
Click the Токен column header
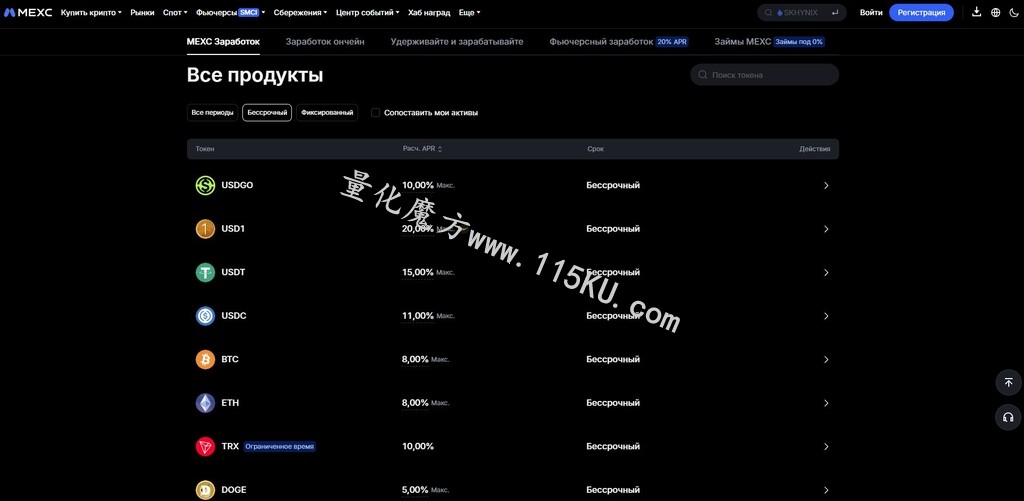coord(205,149)
